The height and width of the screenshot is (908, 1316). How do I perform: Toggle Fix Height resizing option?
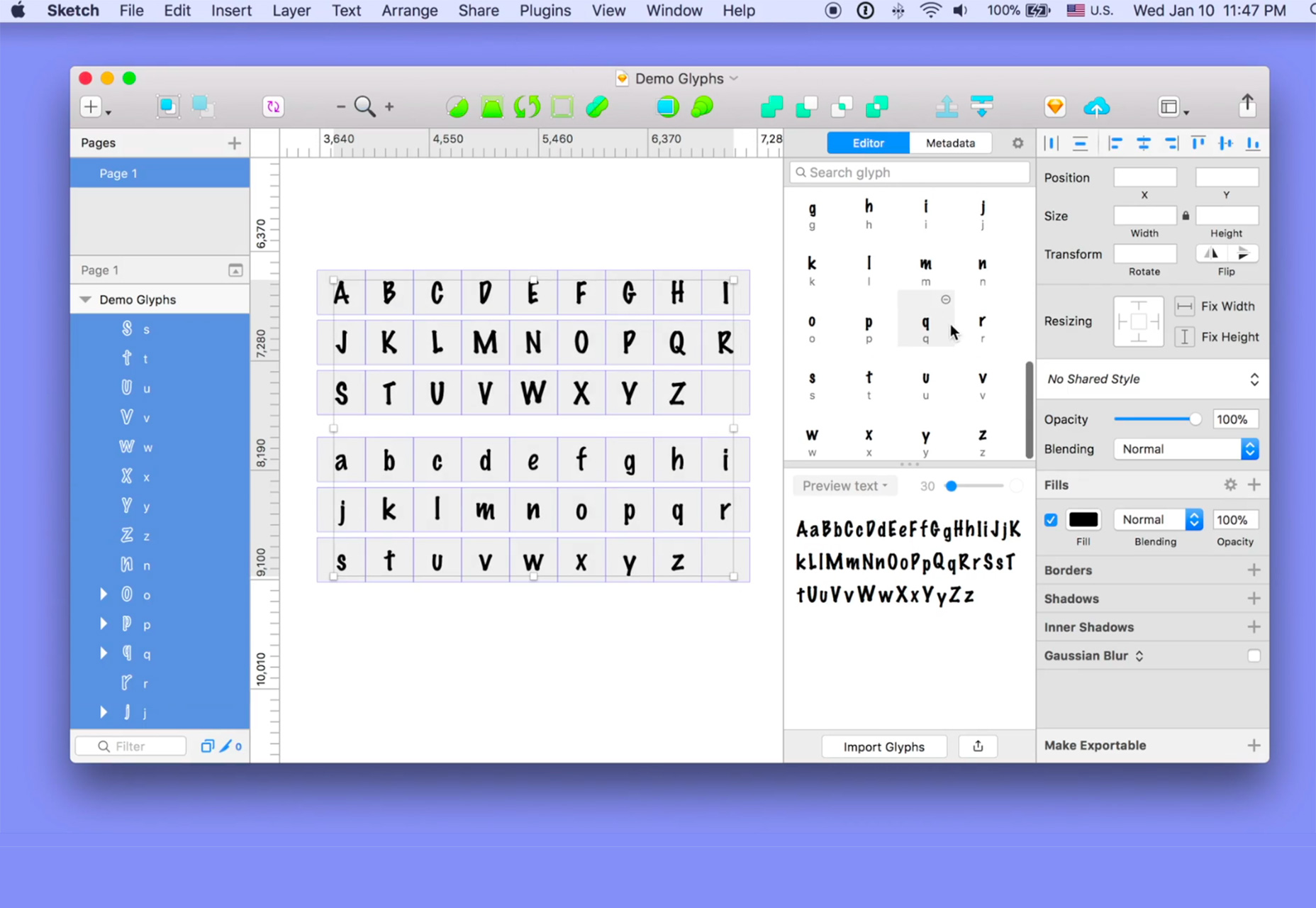click(x=1184, y=337)
